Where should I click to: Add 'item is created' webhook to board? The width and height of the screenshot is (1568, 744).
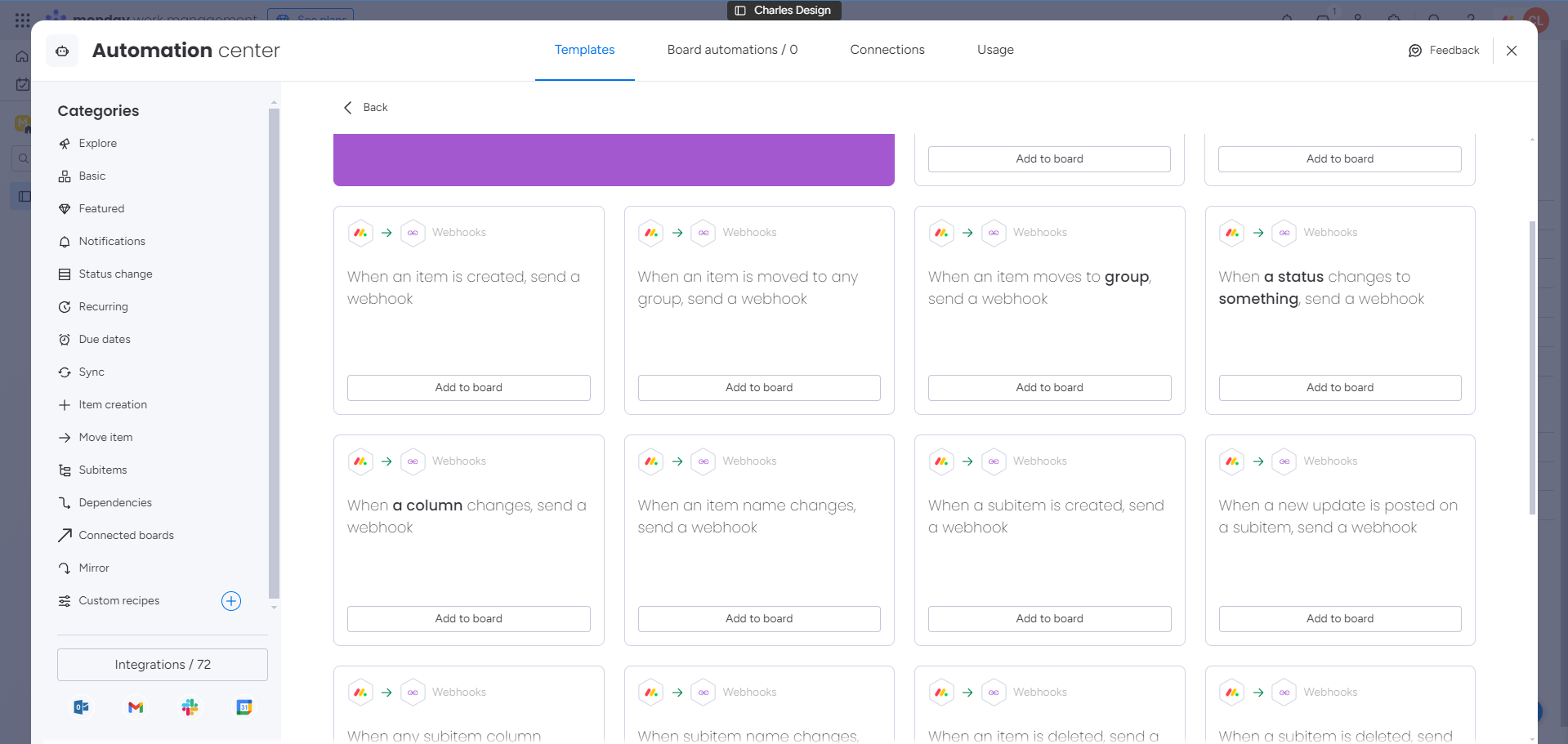[x=468, y=388]
